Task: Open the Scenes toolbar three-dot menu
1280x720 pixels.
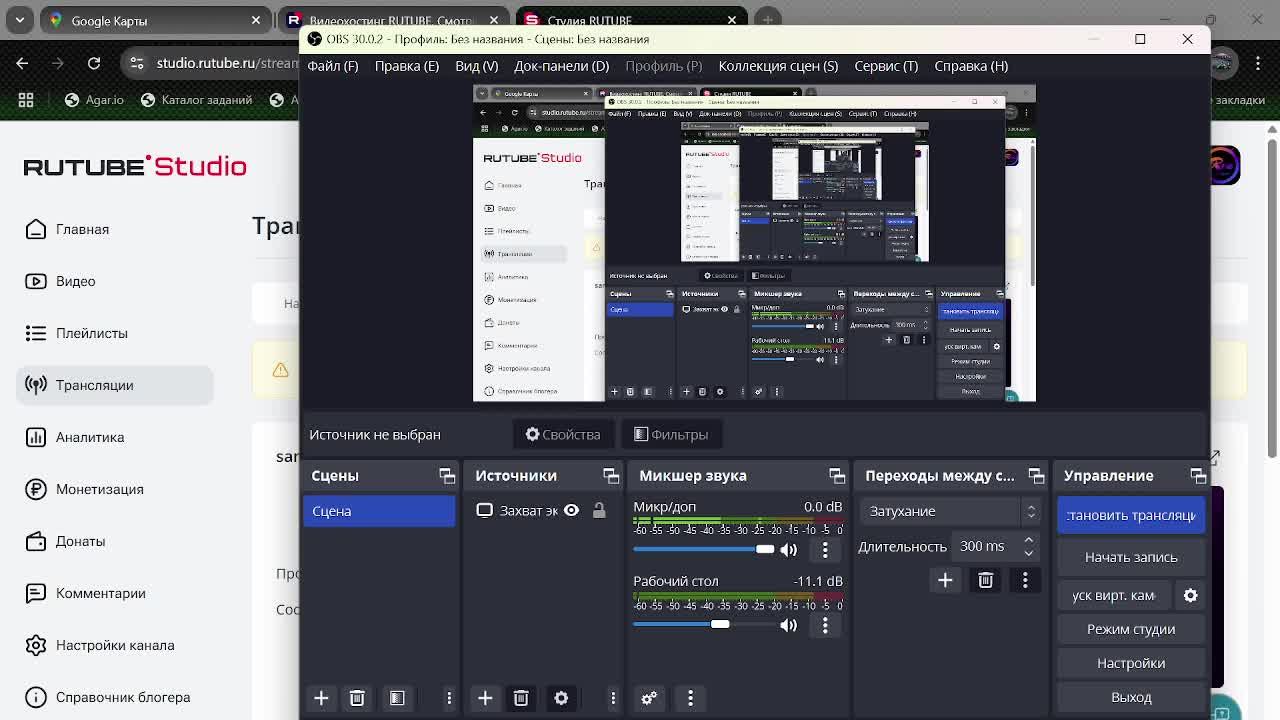Action: (x=449, y=698)
